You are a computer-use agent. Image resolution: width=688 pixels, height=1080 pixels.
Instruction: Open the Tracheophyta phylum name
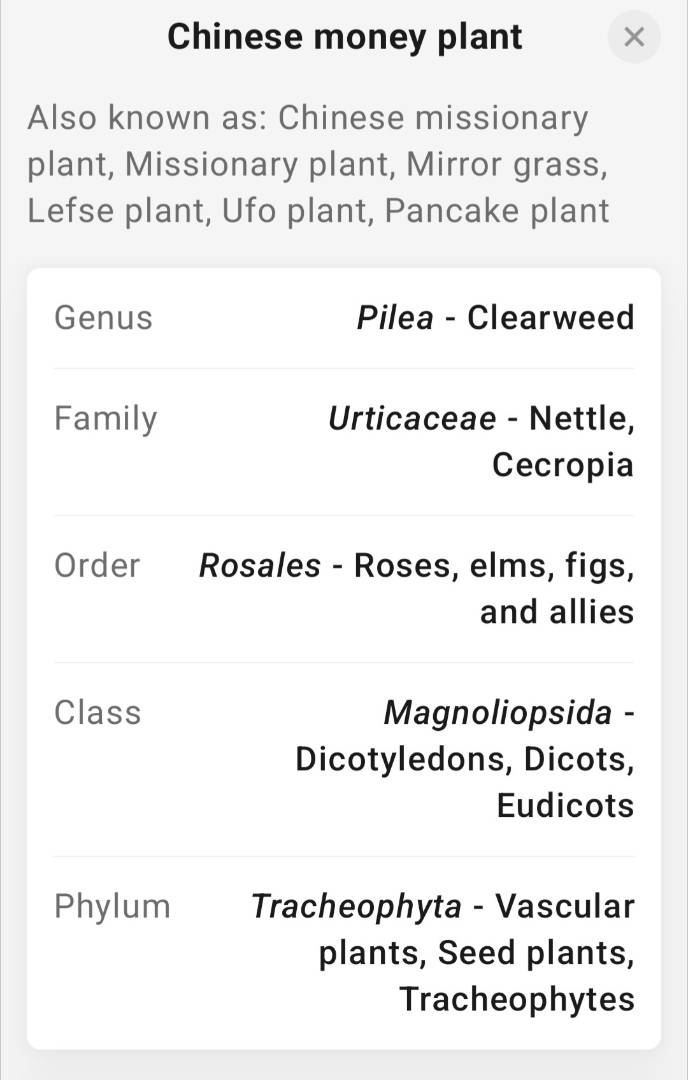pos(356,906)
